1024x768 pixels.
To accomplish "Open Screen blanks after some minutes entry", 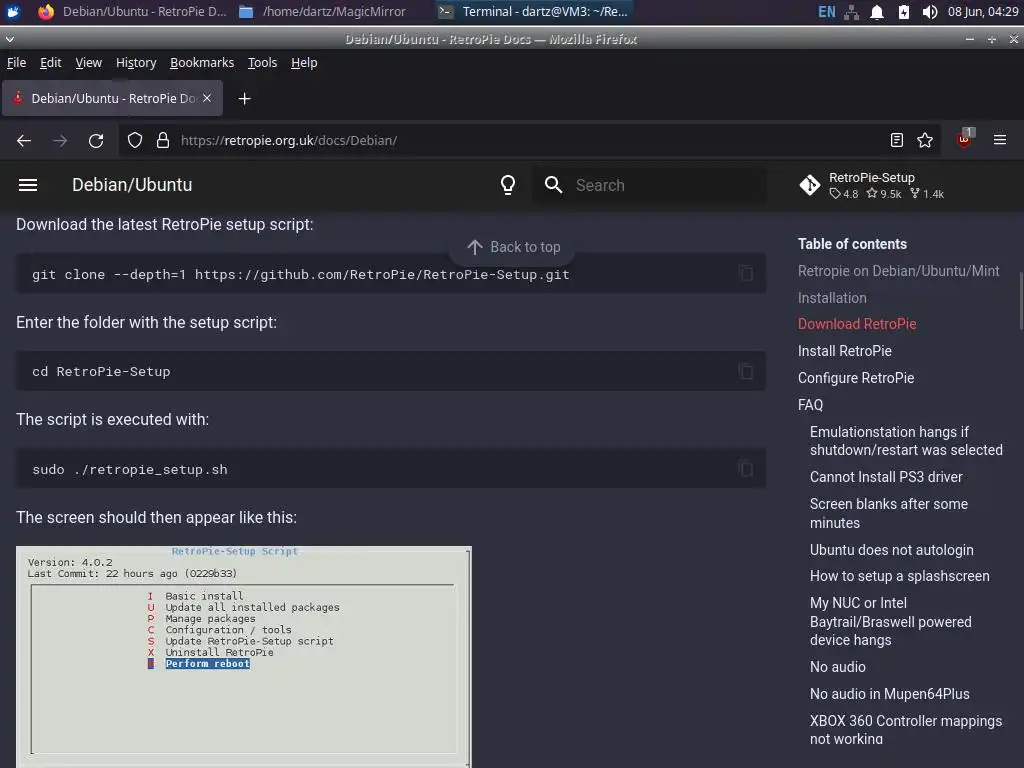I will tap(888, 513).
